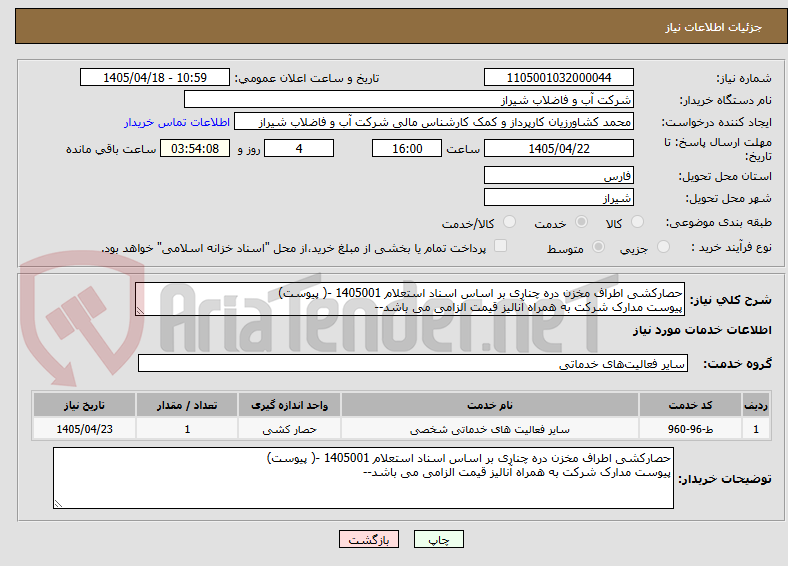Click the remaining time field 03:54:08
Screen dimensions: 788x566
(195, 148)
